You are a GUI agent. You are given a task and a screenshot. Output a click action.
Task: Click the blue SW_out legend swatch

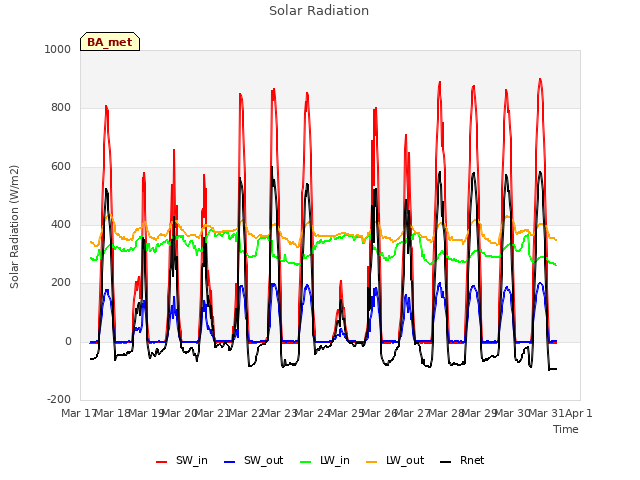coord(230,462)
